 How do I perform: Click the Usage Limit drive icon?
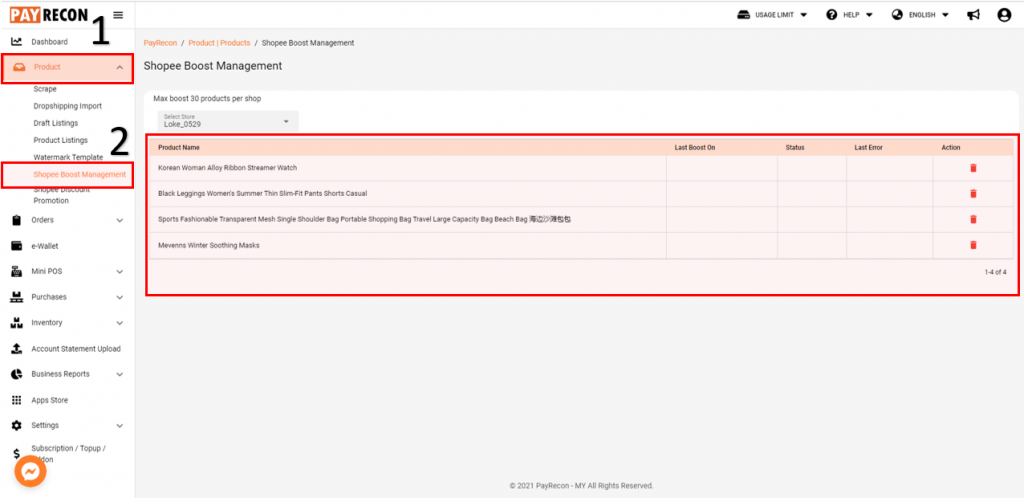(x=744, y=15)
